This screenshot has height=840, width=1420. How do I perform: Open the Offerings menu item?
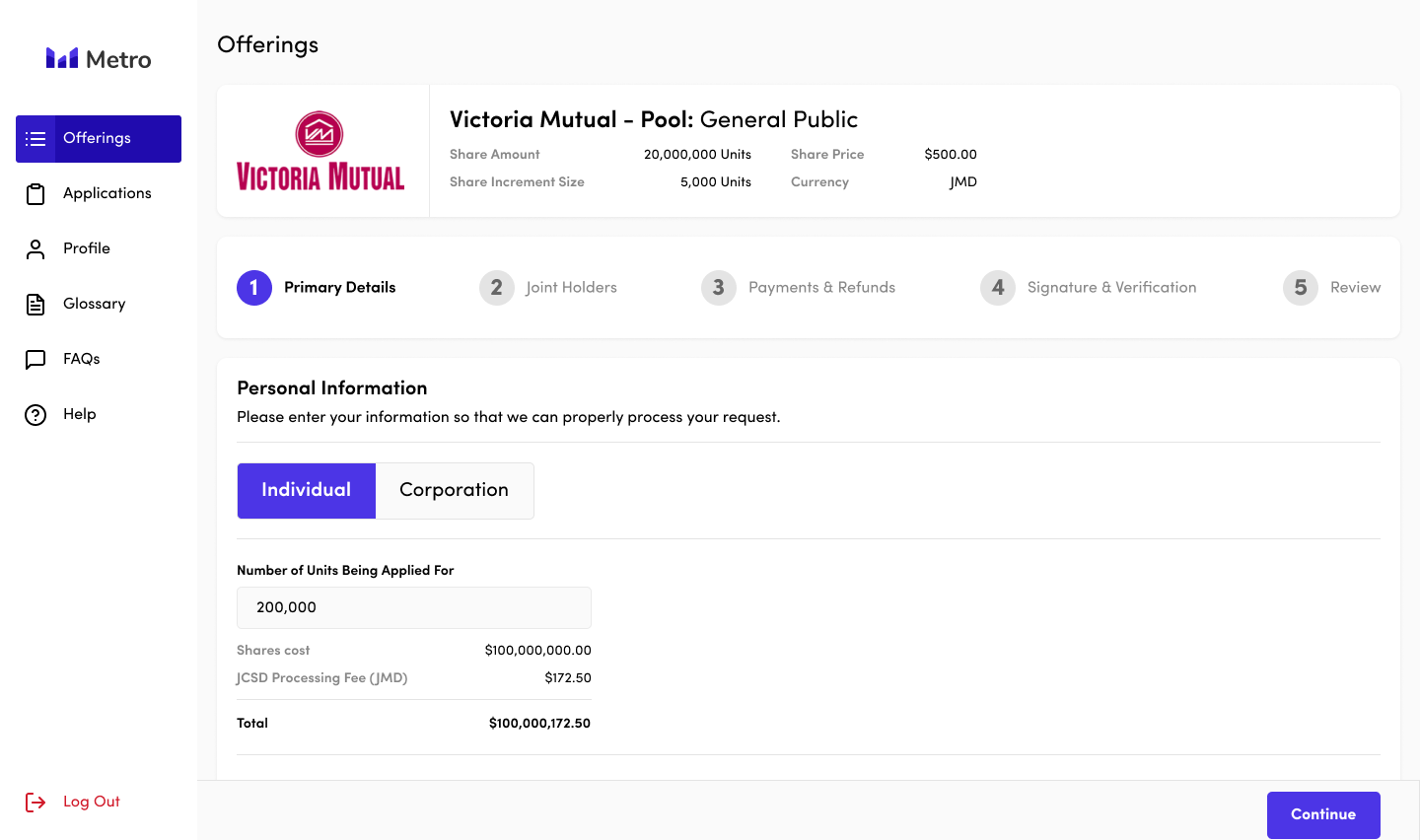pos(99,139)
